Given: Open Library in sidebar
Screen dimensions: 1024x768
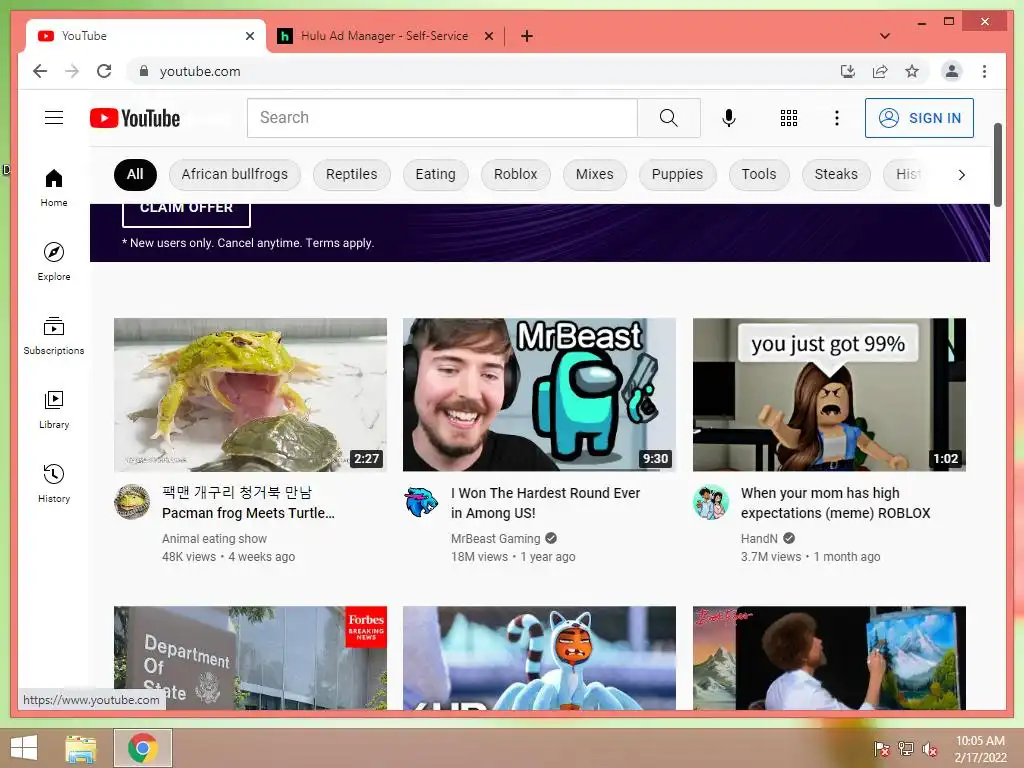Looking at the screenshot, I should pyautogui.click(x=54, y=409).
